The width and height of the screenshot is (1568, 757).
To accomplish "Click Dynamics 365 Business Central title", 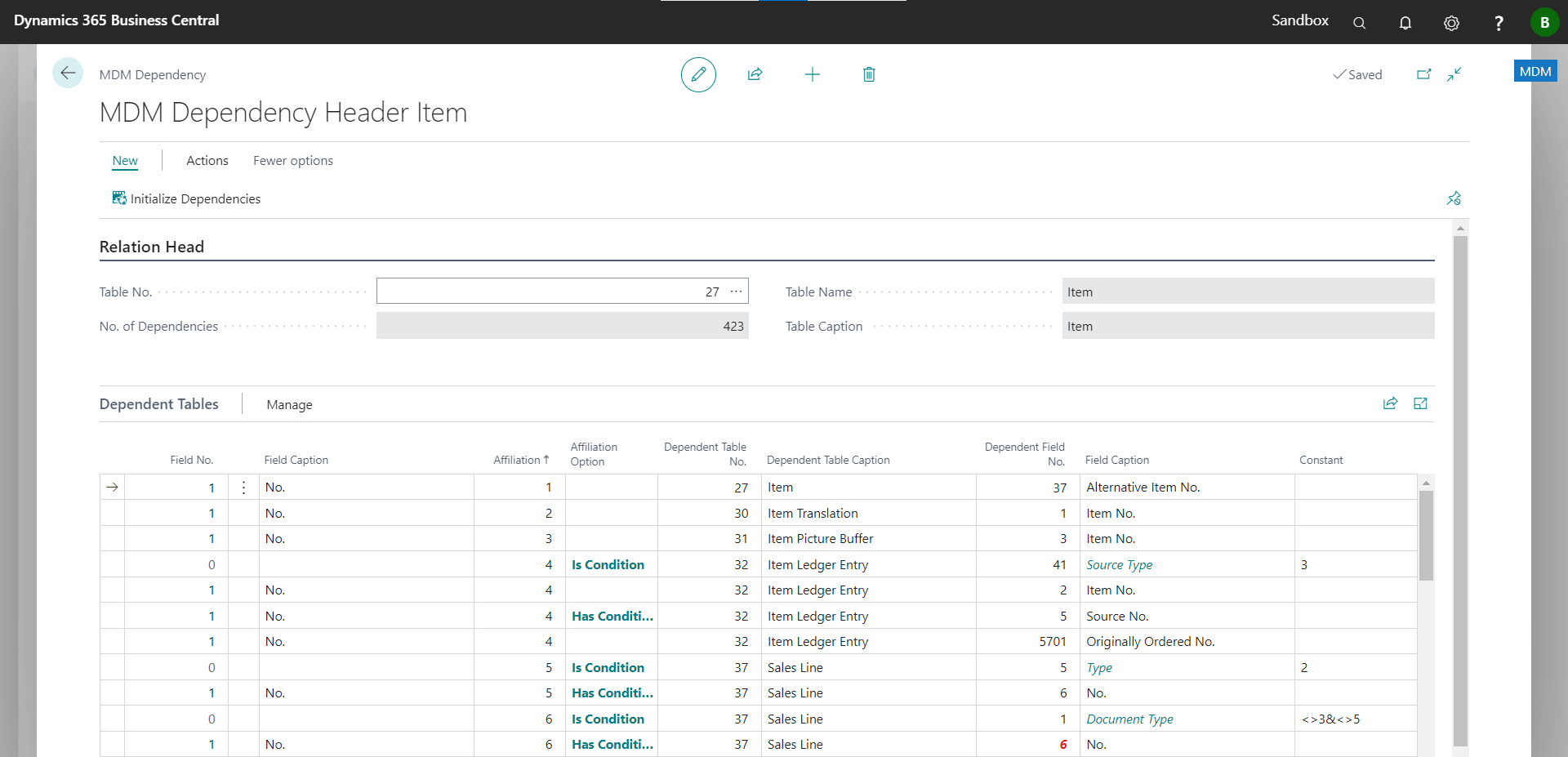I will click(x=117, y=20).
